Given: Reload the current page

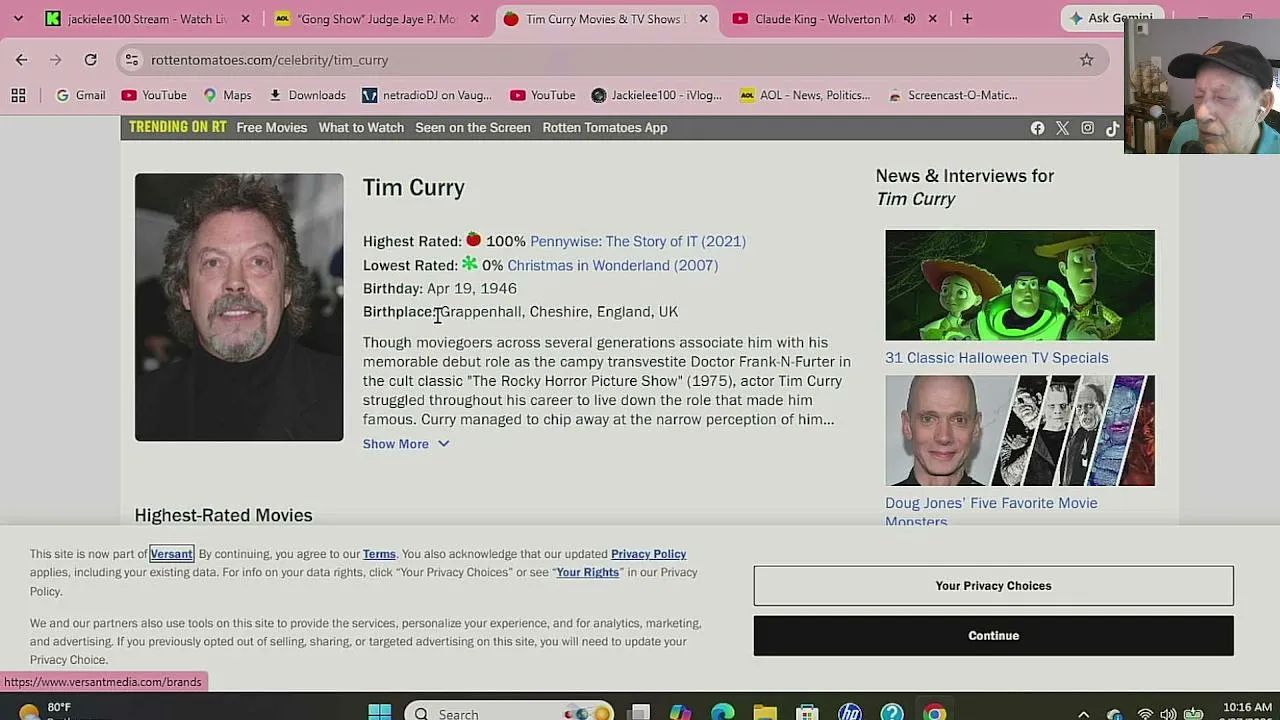Looking at the screenshot, I should point(90,60).
